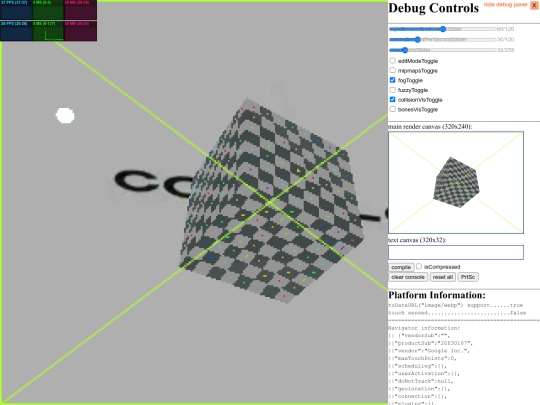Close the debug panel with orange X

click(534, 5)
